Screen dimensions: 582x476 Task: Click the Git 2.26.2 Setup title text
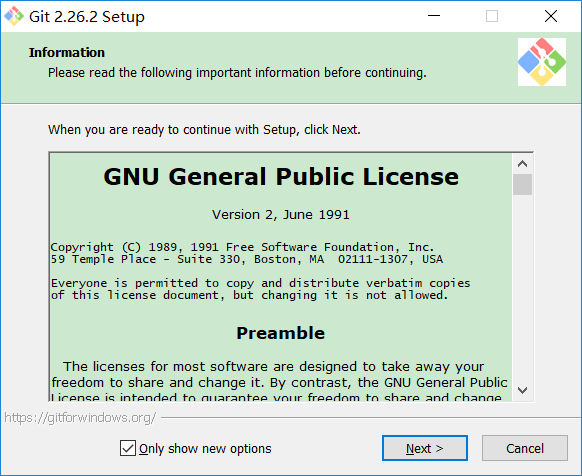[x=86, y=17]
